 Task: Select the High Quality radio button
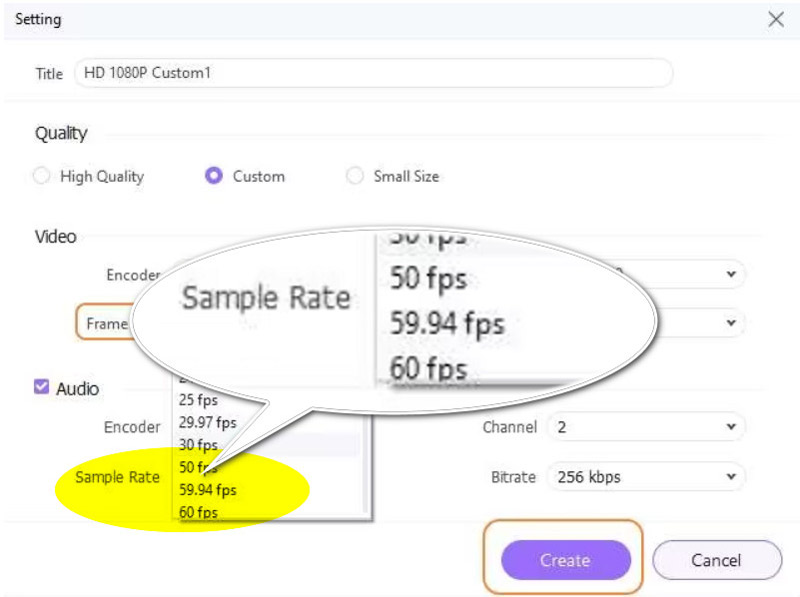41,176
